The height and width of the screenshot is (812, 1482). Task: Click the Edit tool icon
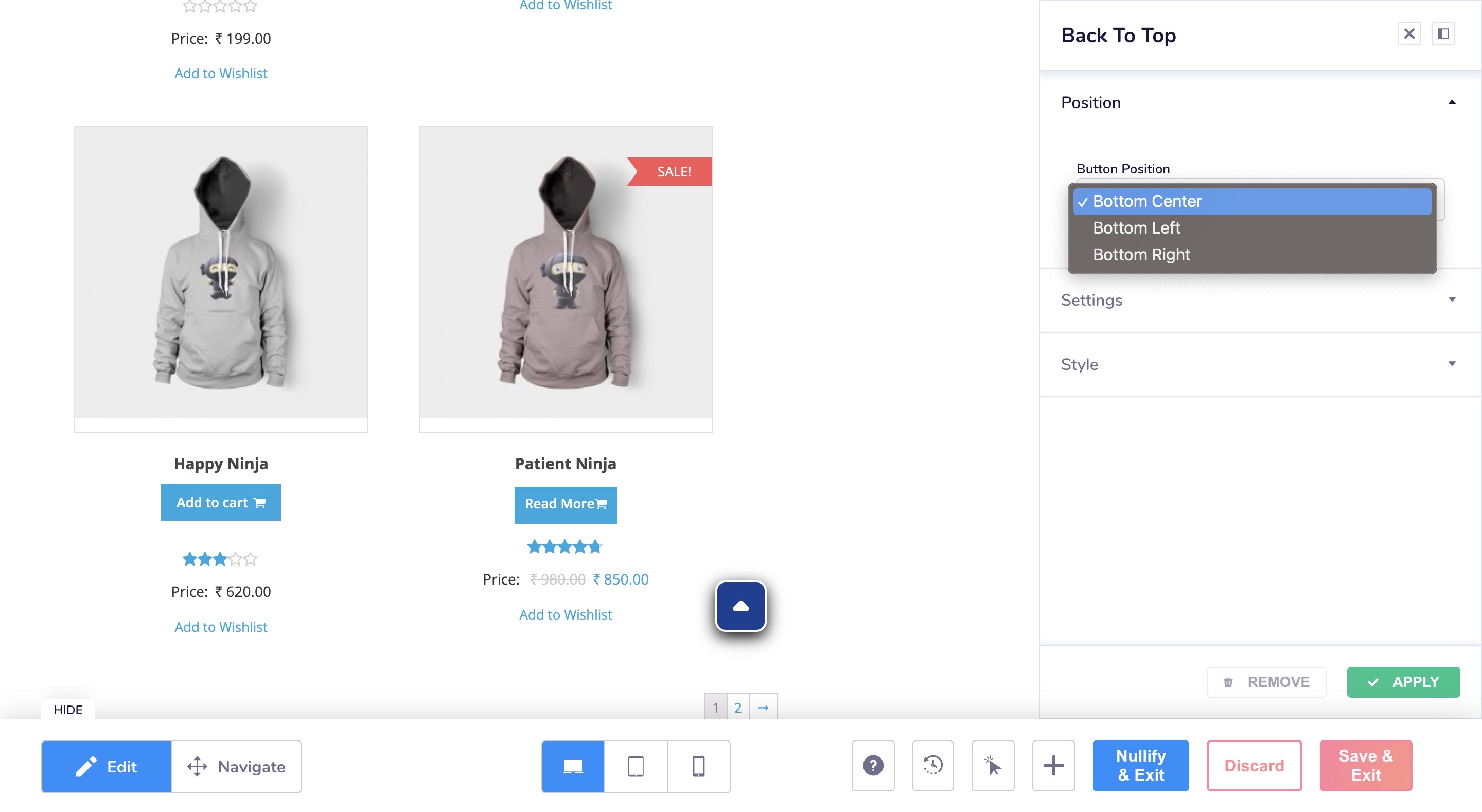pyautogui.click(x=87, y=766)
